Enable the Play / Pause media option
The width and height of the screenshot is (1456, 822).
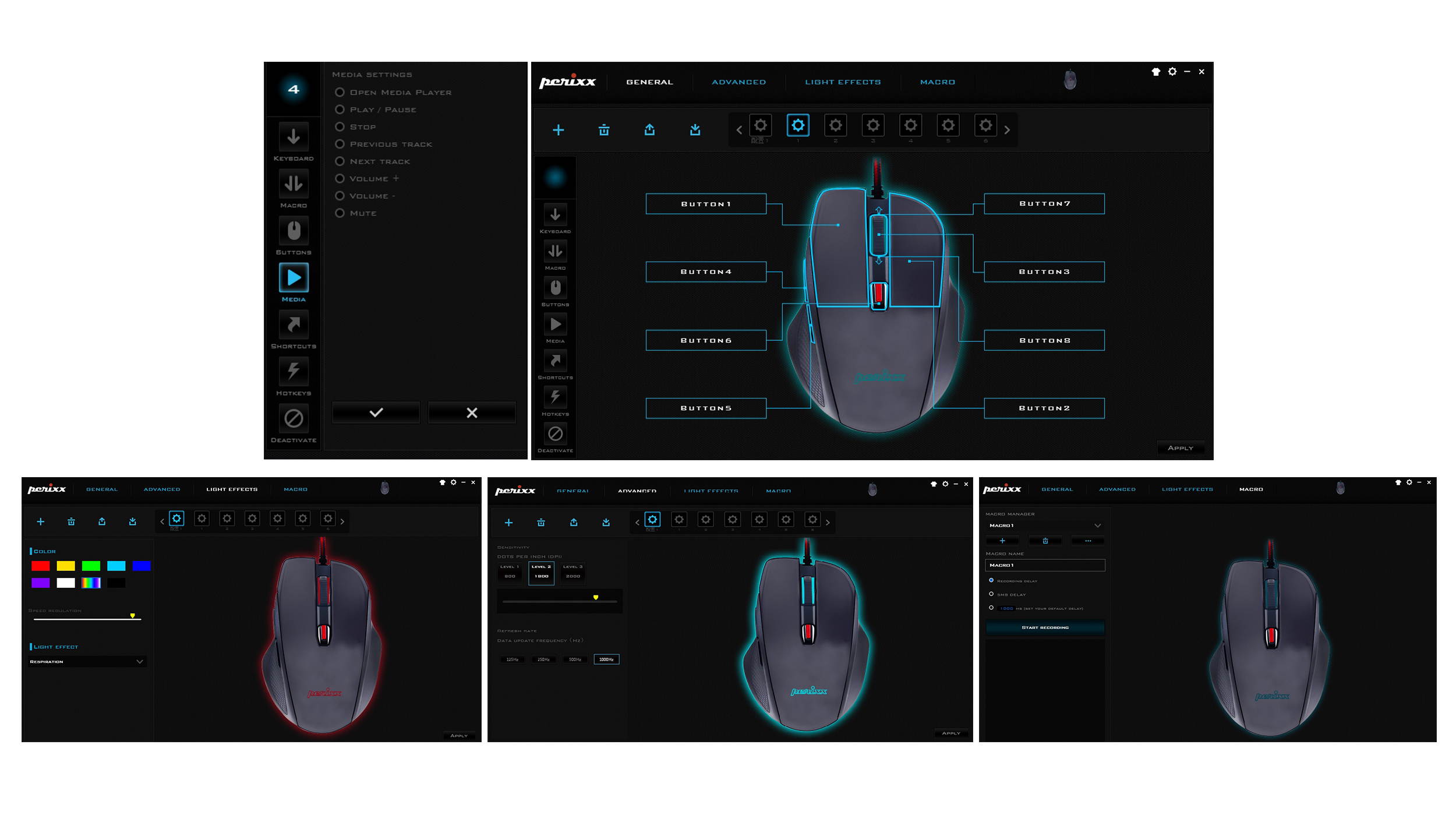pyautogui.click(x=340, y=109)
